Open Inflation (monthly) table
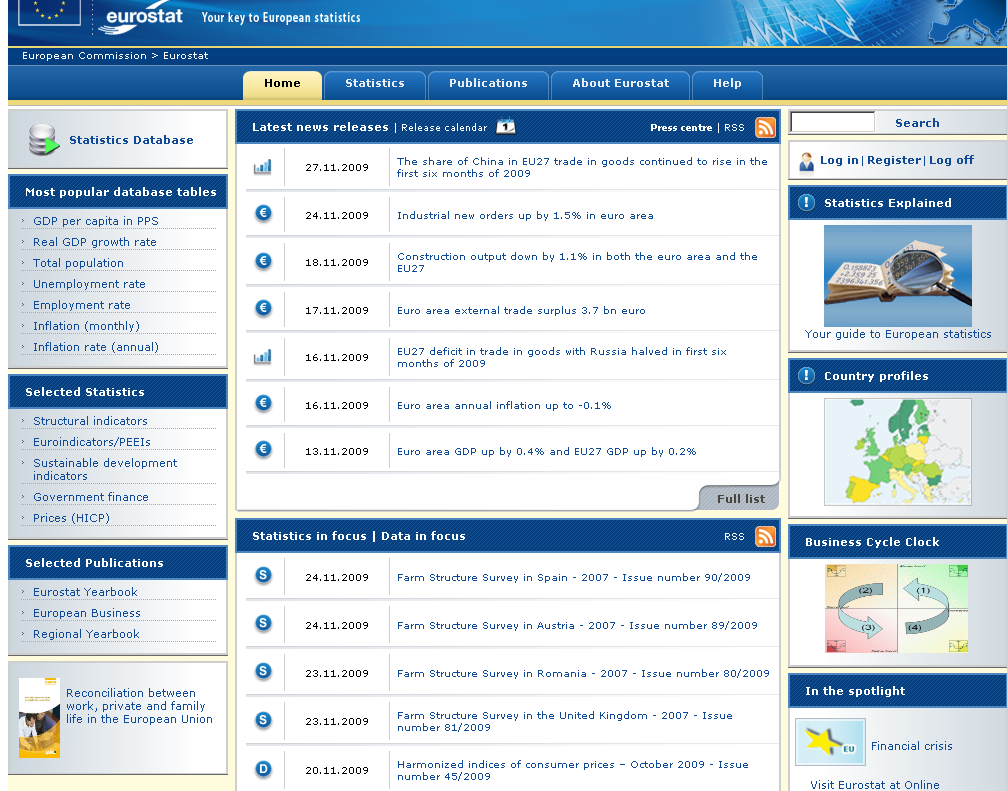The image size is (1007, 791). pyautogui.click(x=86, y=326)
